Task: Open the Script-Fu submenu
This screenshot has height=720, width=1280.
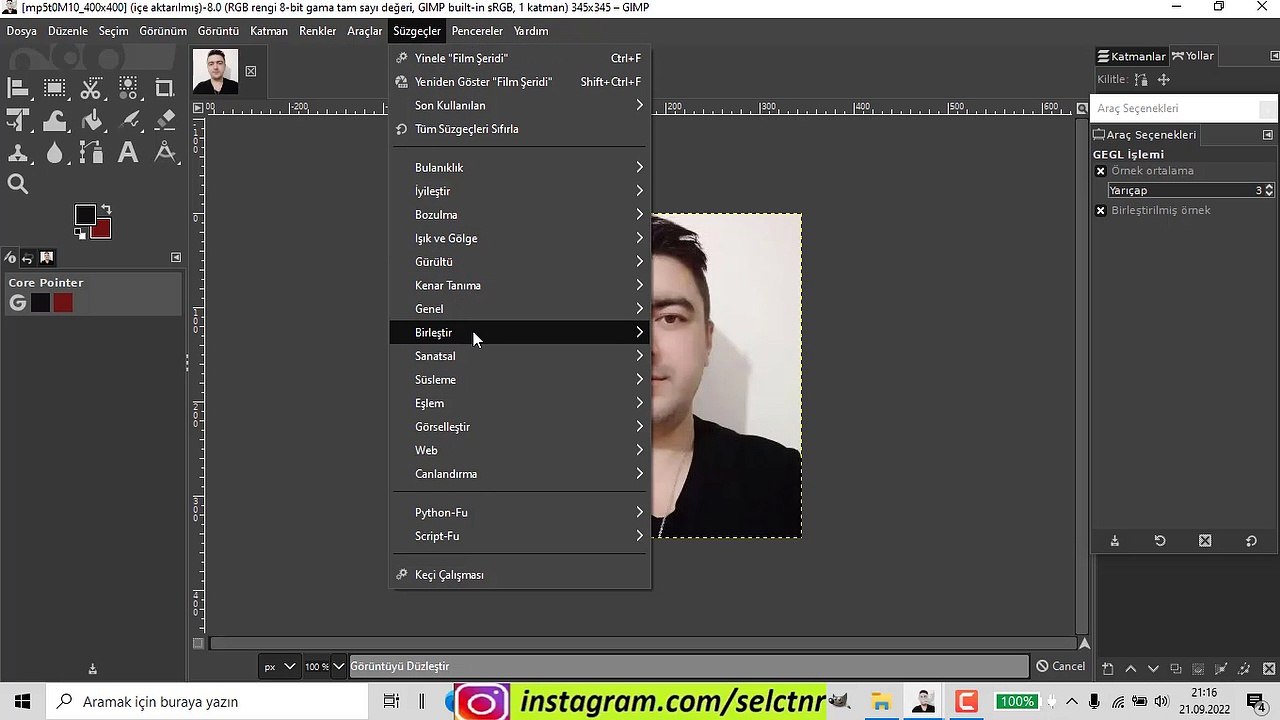Action: click(x=520, y=536)
